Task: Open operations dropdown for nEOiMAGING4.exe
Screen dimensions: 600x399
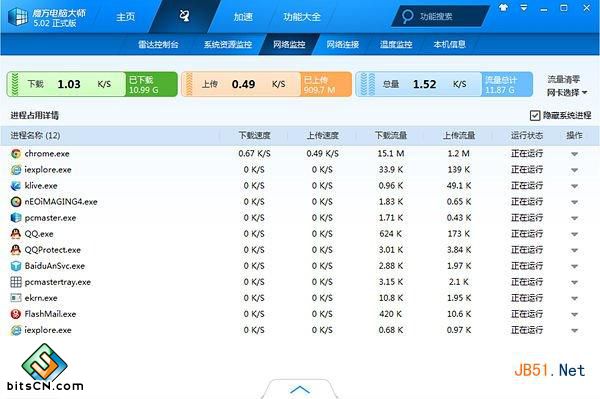Action: coord(574,202)
